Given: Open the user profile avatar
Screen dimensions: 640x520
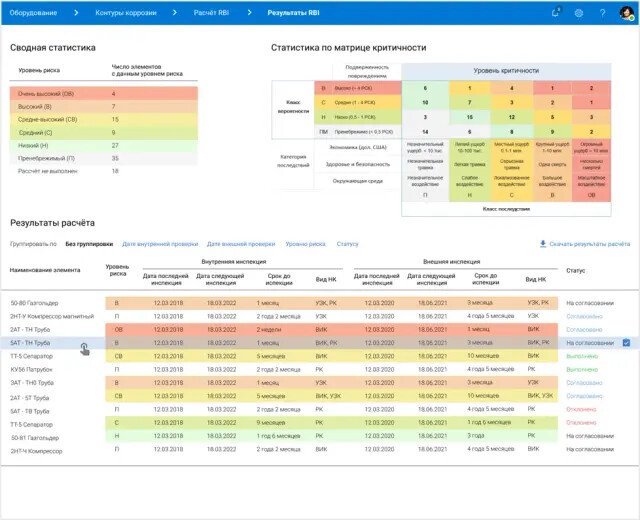Looking at the screenshot, I should pyautogui.click(x=625, y=13).
